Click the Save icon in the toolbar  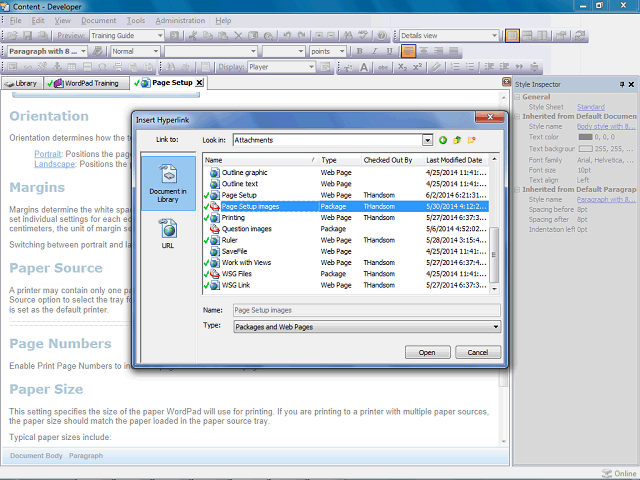[x=27, y=36]
